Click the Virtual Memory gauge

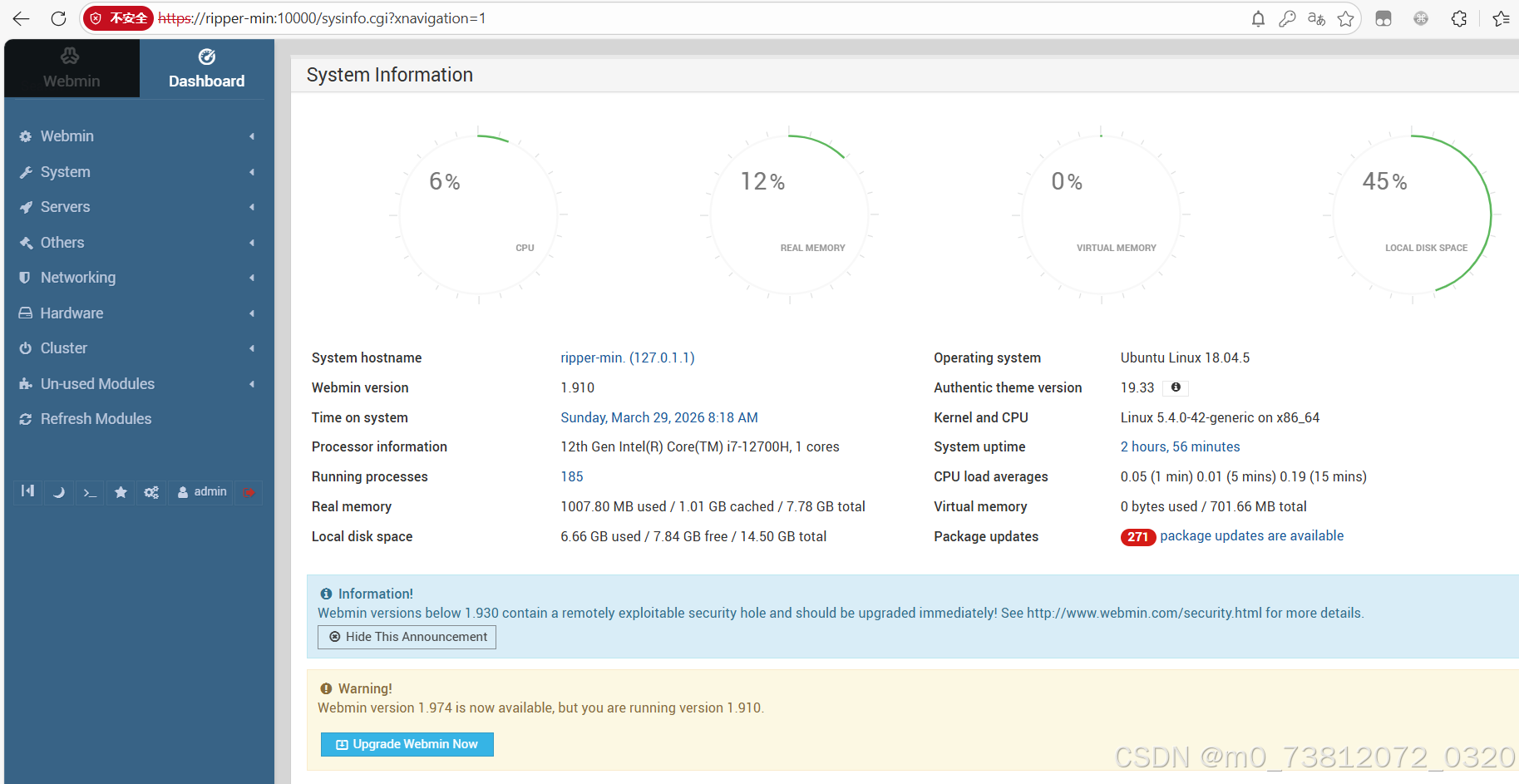click(x=1101, y=214)
